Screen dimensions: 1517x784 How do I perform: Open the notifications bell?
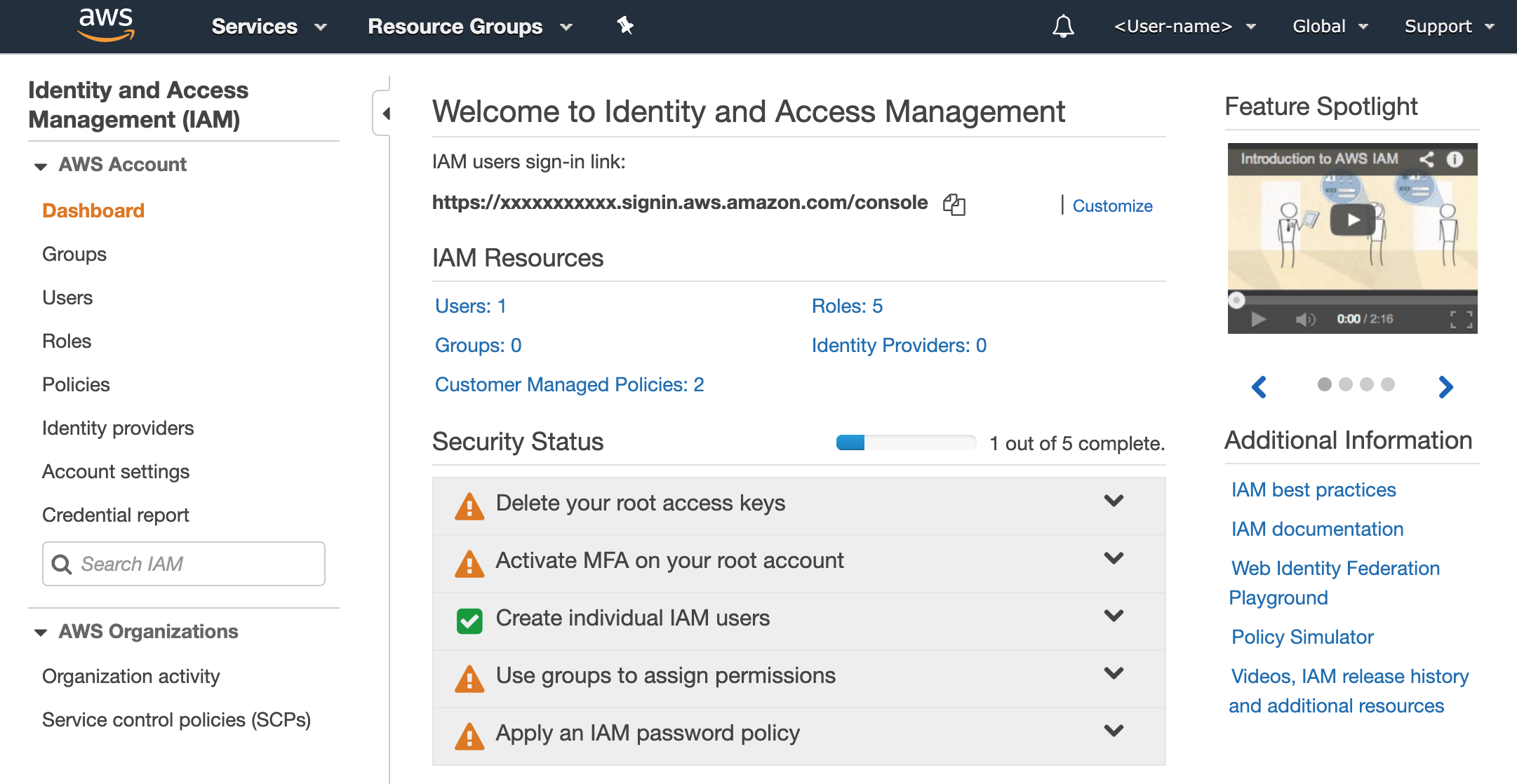coord(1063,27)
